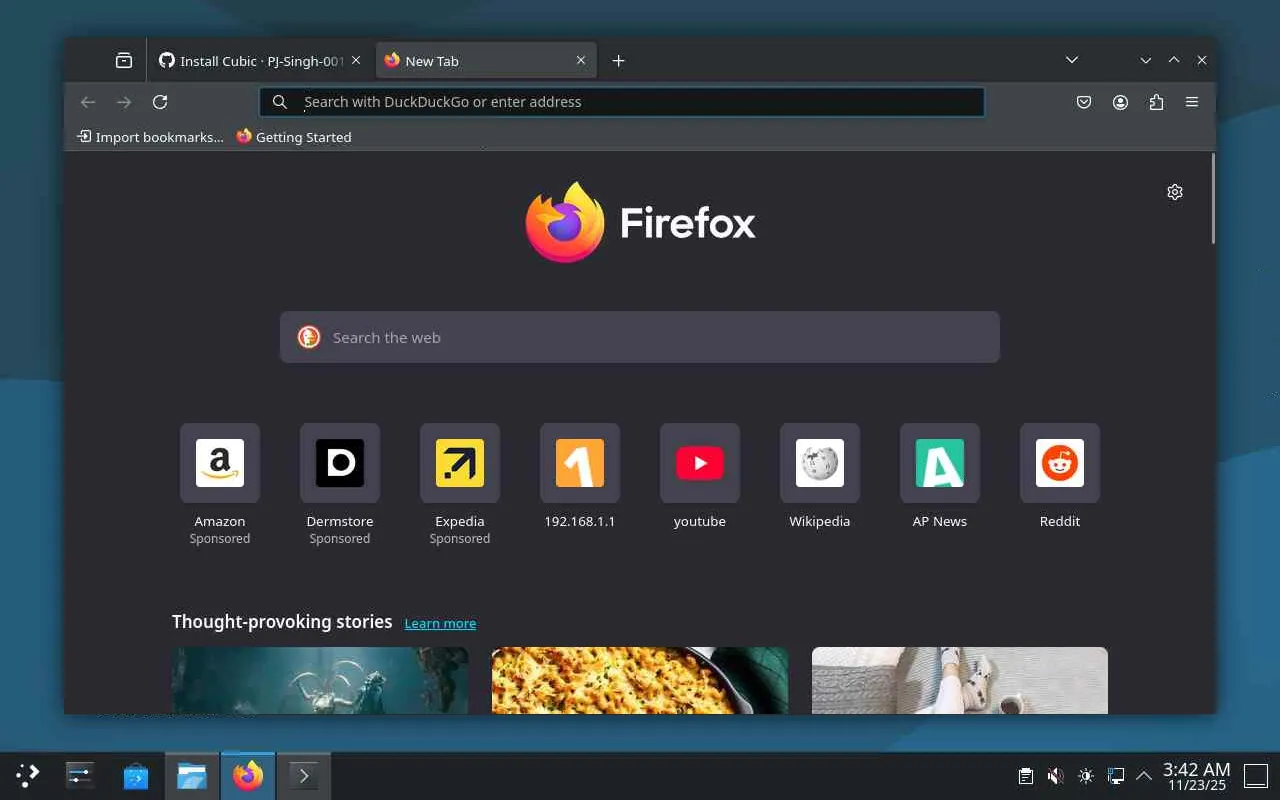The image size is (1280, 800).
Task: Switch to the Install Cubic tab
Action: [260, 61]
